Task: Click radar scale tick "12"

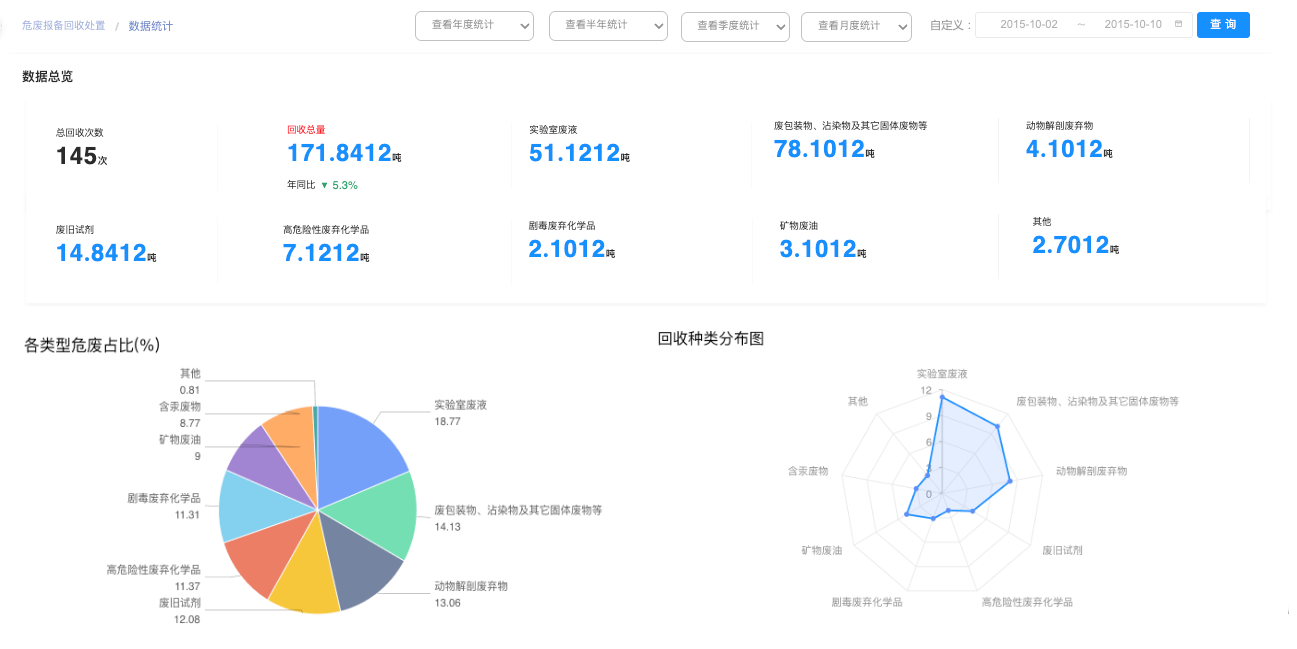Action: [x=926, y=390]
